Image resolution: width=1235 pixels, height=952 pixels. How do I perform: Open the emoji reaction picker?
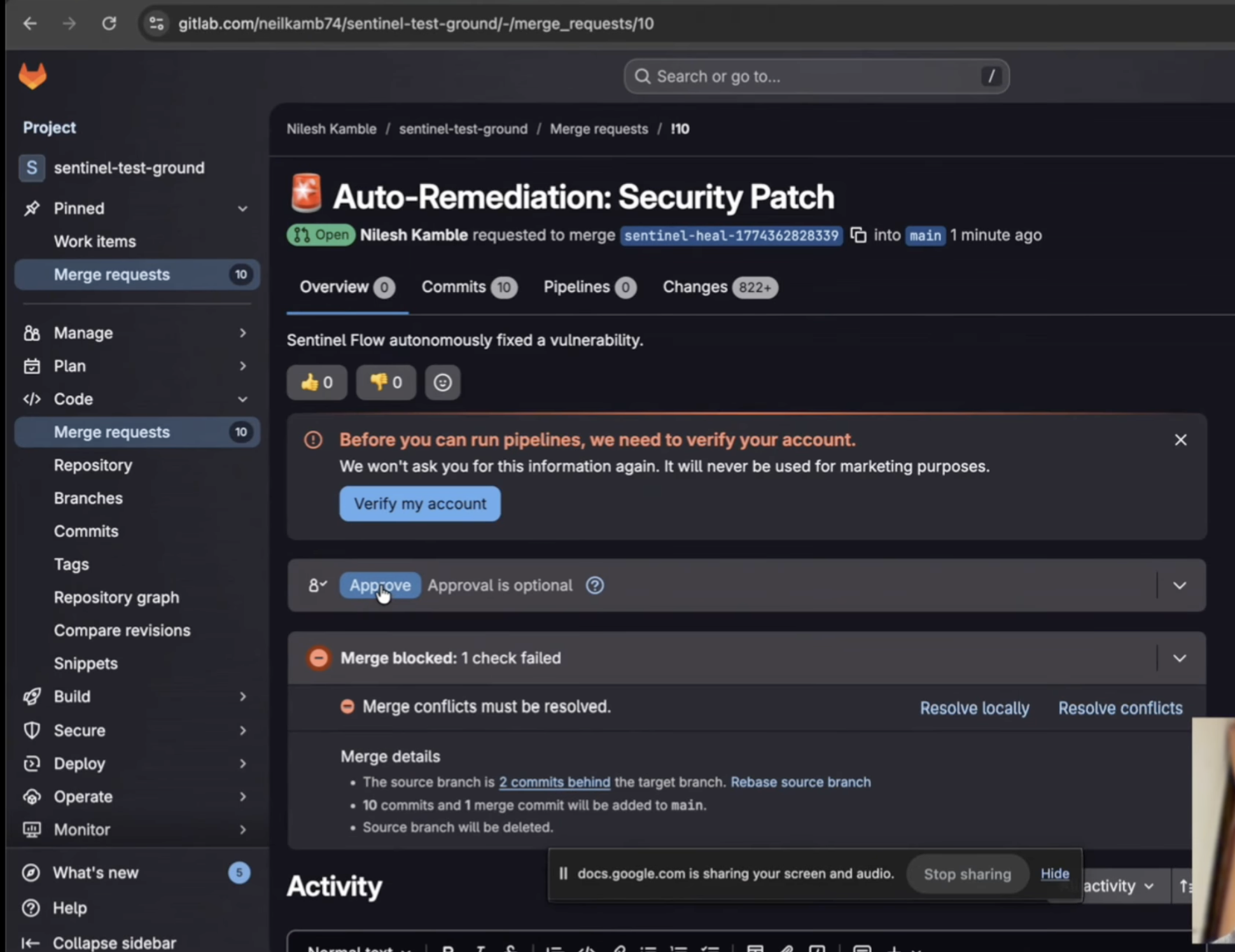pos(442,382)
